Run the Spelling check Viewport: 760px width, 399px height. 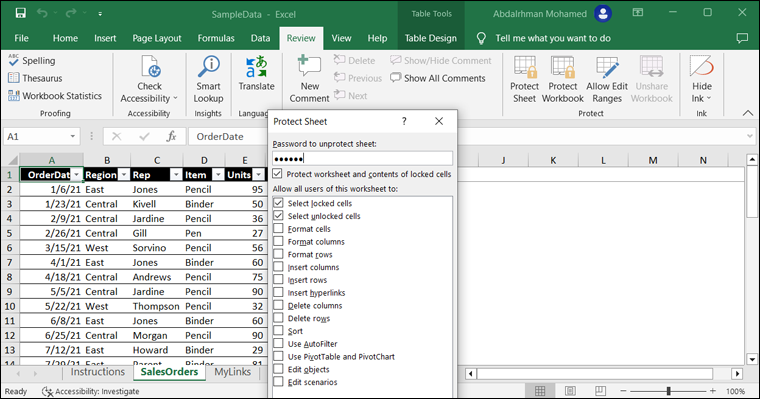(x=32, y=61)
